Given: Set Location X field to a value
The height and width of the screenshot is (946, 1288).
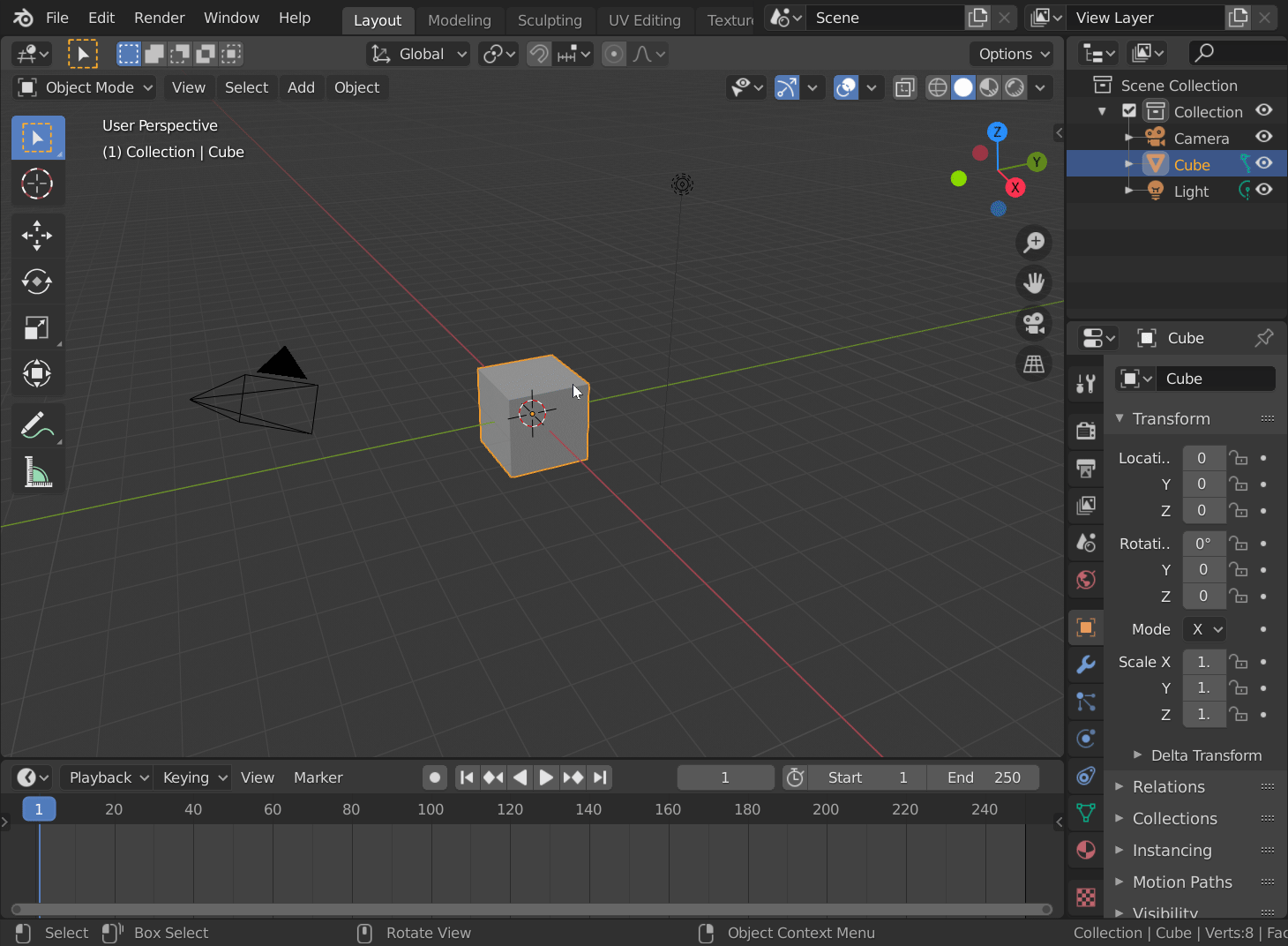Looking at the screenshot, I should (x=1203, y=457).
